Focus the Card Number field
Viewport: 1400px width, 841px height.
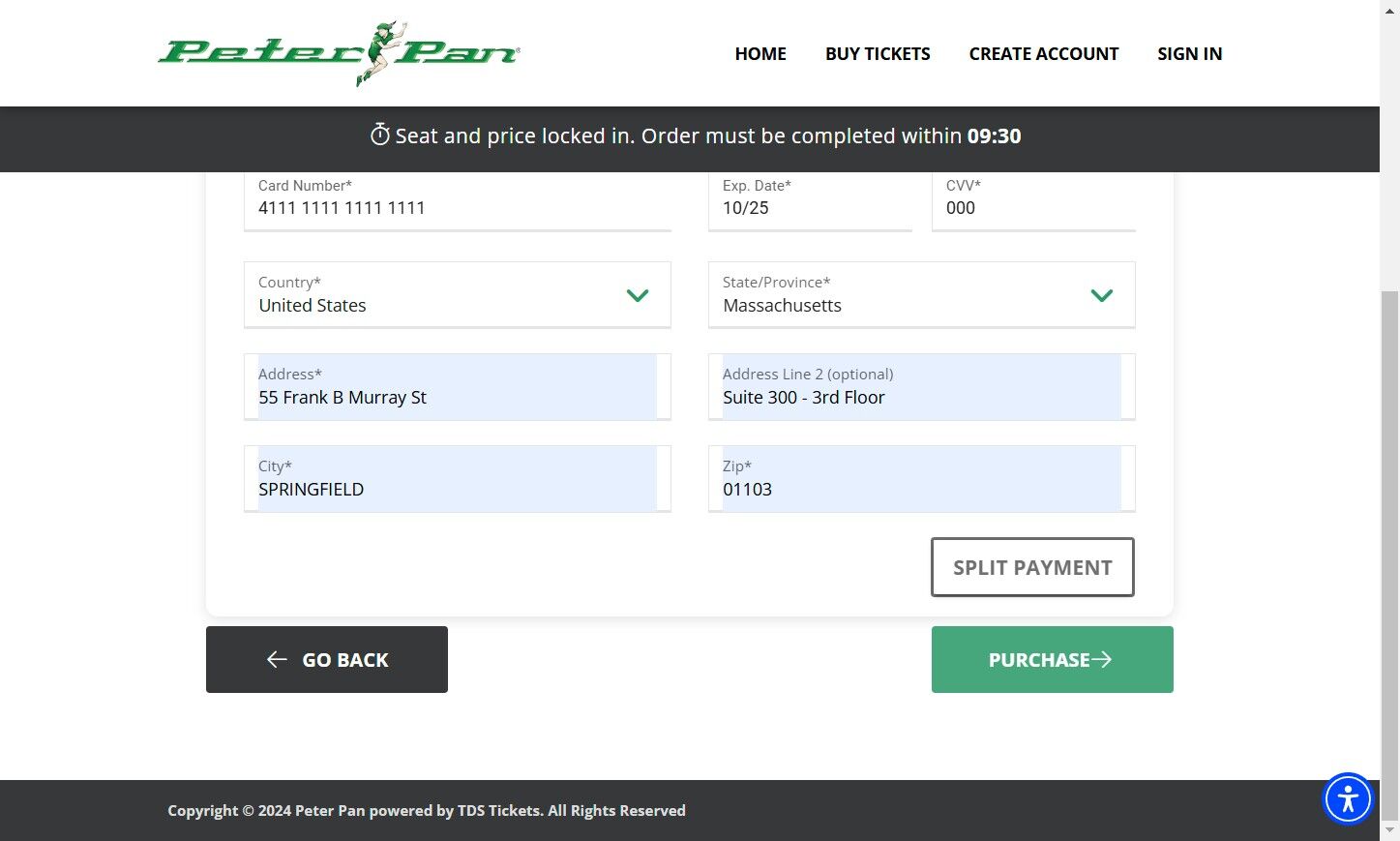point(457,207)
